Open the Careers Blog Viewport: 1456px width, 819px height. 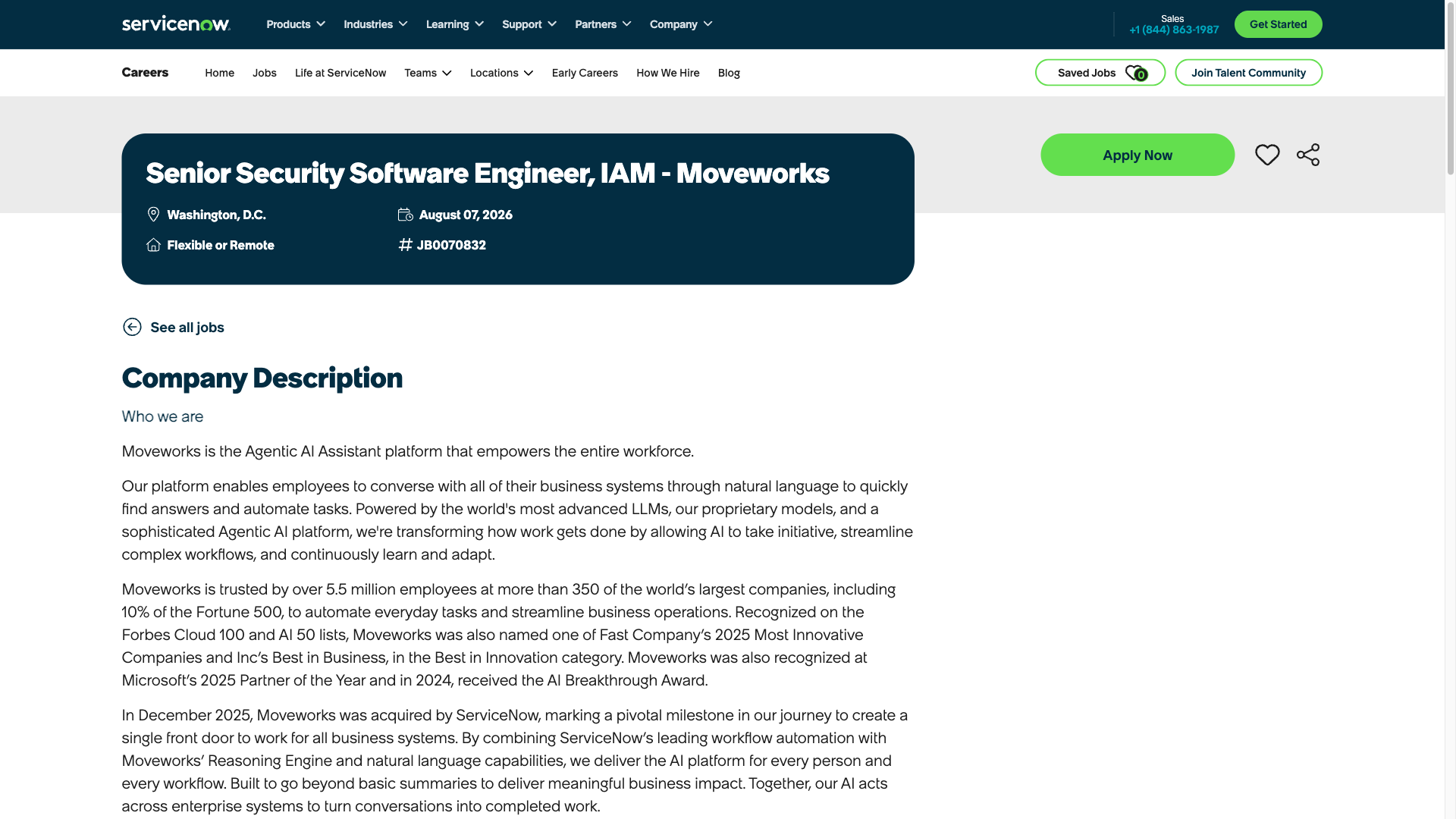click(x=729, y=73)
